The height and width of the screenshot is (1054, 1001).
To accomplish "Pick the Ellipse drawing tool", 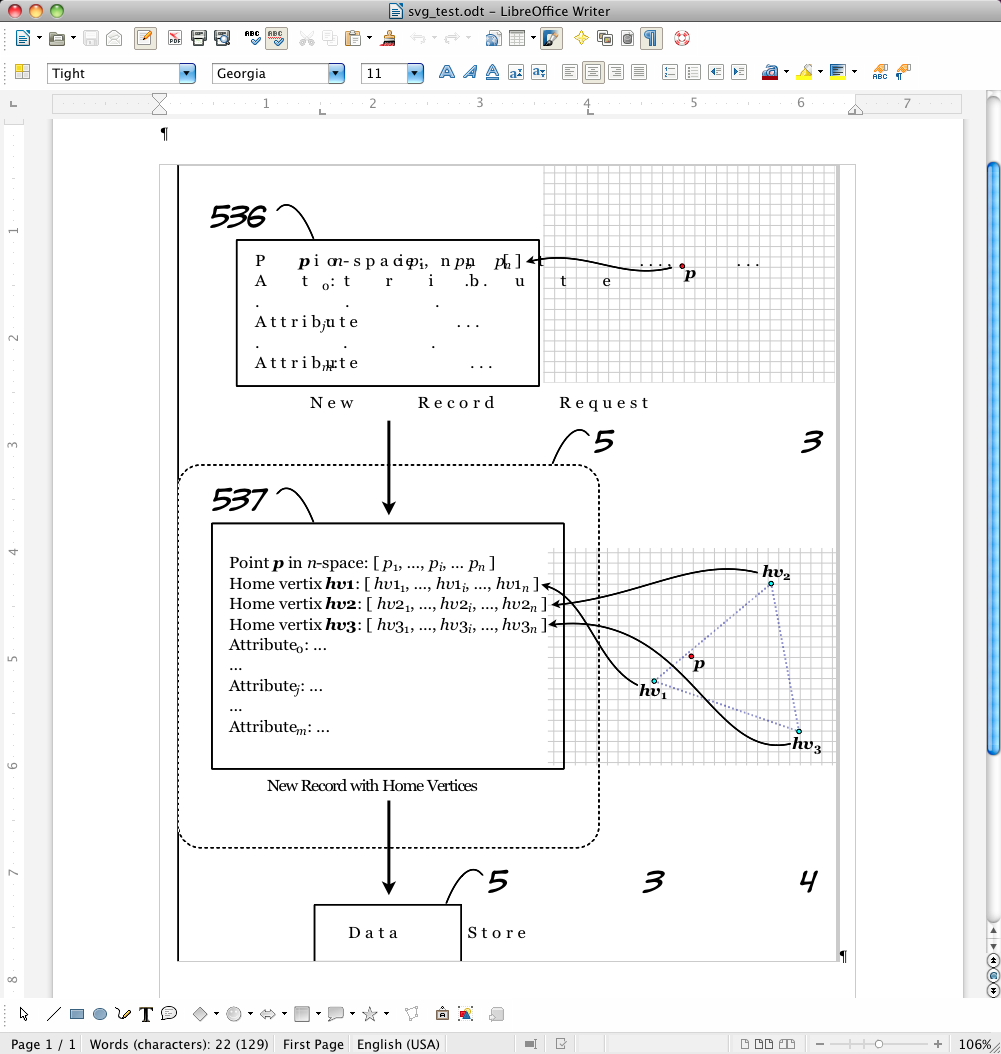I will tap(100, 1014).
